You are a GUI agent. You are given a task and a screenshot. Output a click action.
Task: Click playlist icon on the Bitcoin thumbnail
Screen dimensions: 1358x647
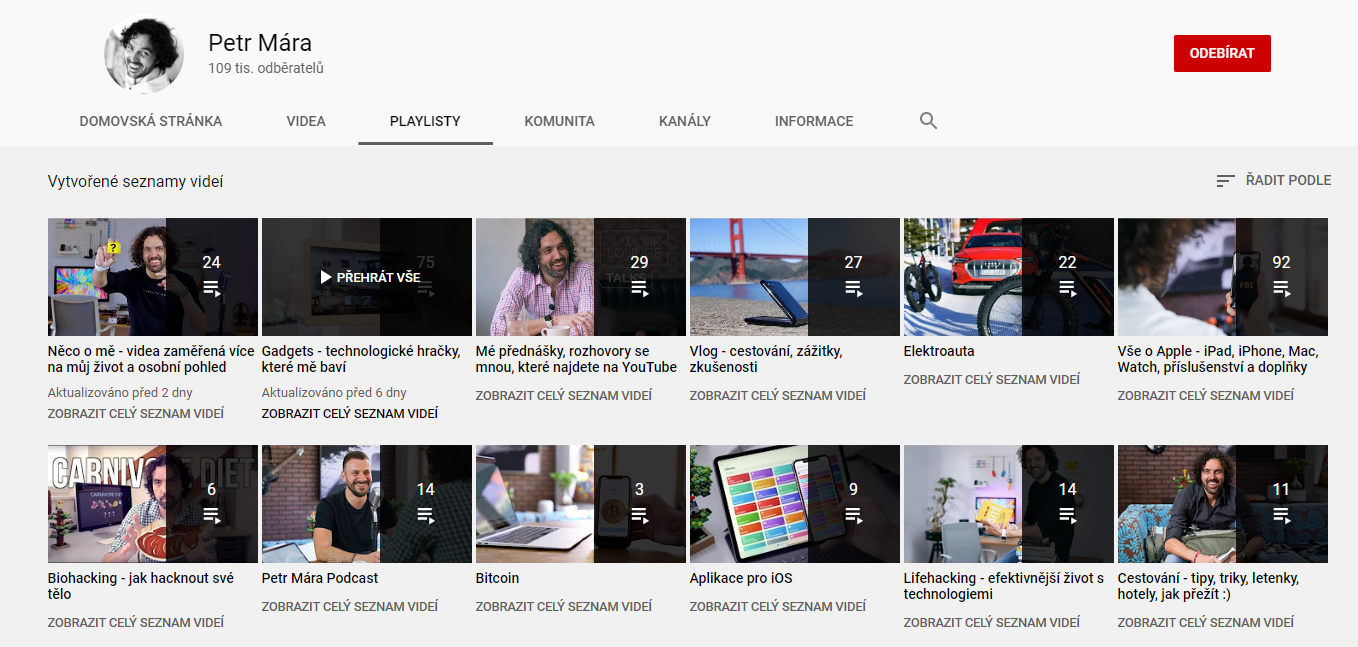pyautogui.click(x=639, y=515)
